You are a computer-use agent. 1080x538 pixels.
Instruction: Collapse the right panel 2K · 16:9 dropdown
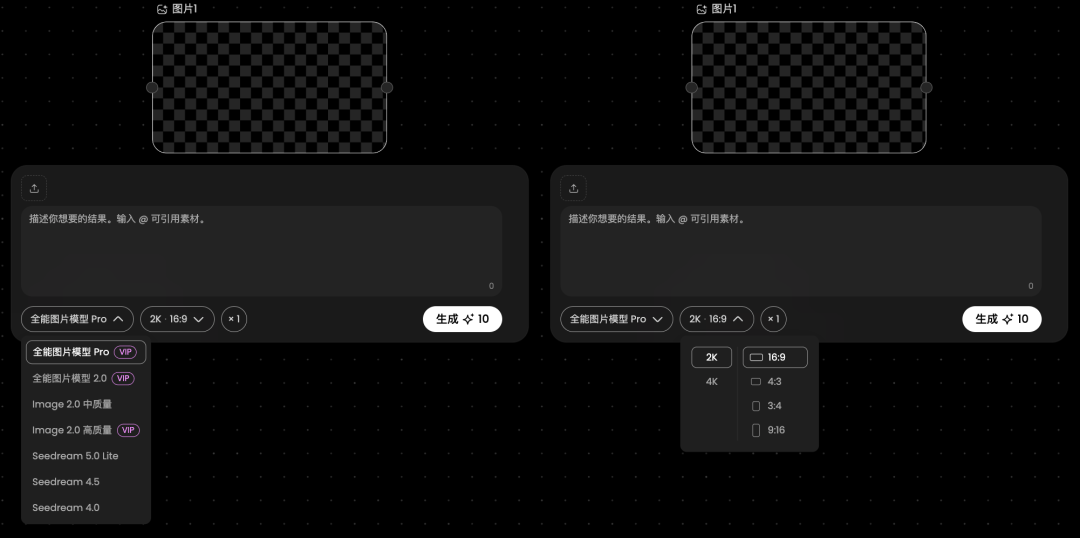click(717, 319)
